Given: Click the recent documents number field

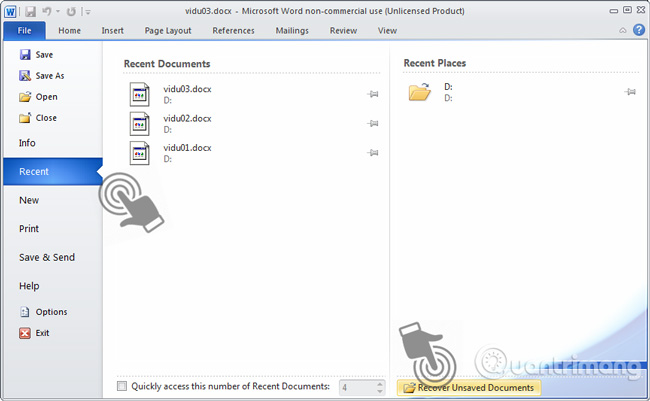Looking at the screenshot, I should tap(357, 388).
